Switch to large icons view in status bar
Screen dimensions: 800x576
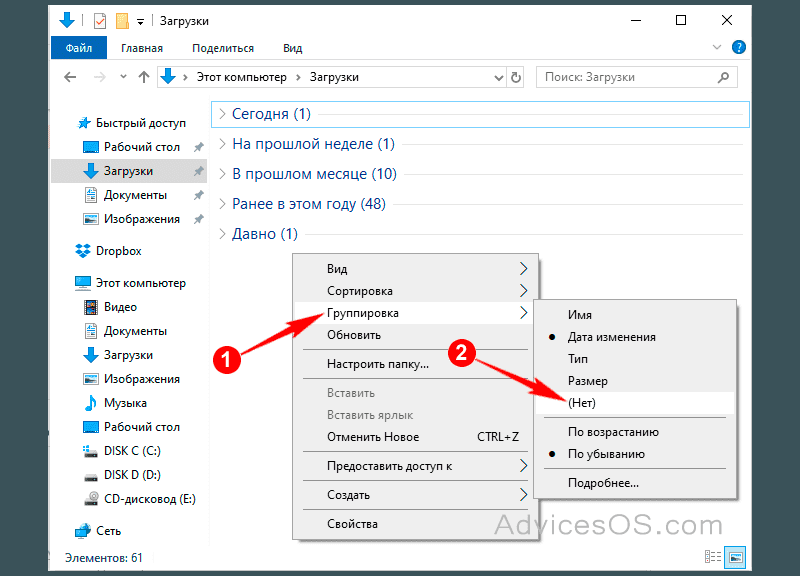(735, 557)
